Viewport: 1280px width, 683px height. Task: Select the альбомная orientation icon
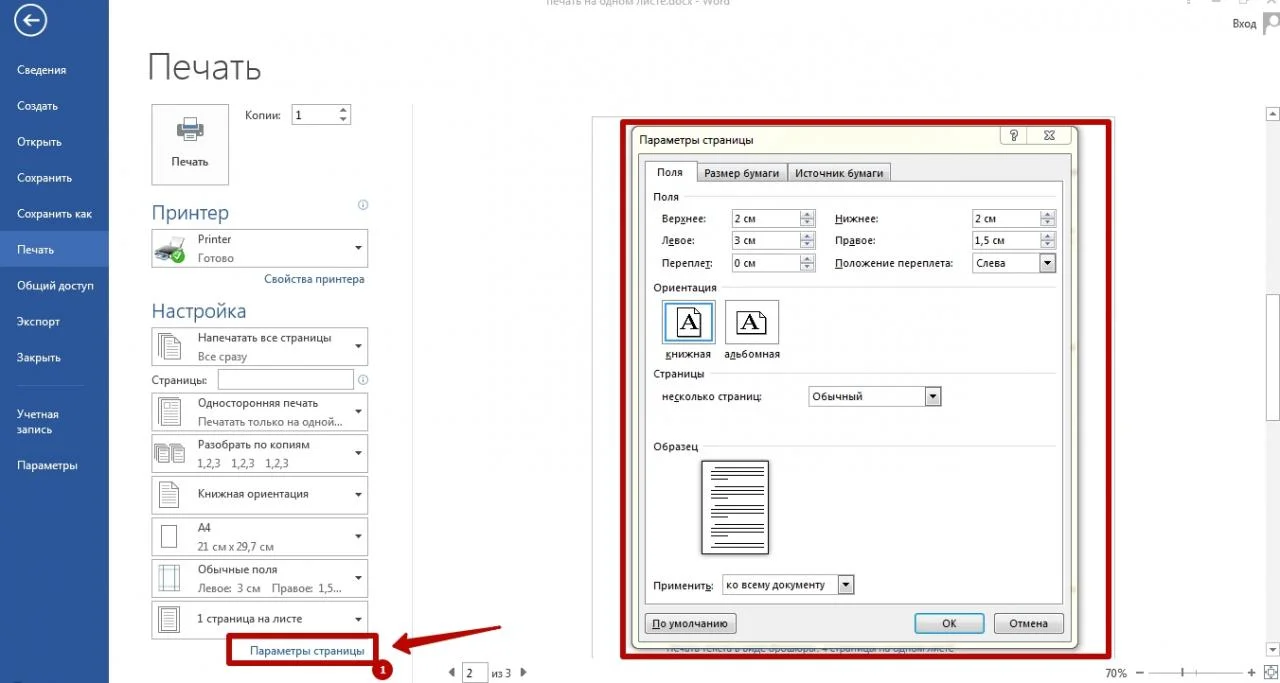pyautogui.click(x=751, y=322)
